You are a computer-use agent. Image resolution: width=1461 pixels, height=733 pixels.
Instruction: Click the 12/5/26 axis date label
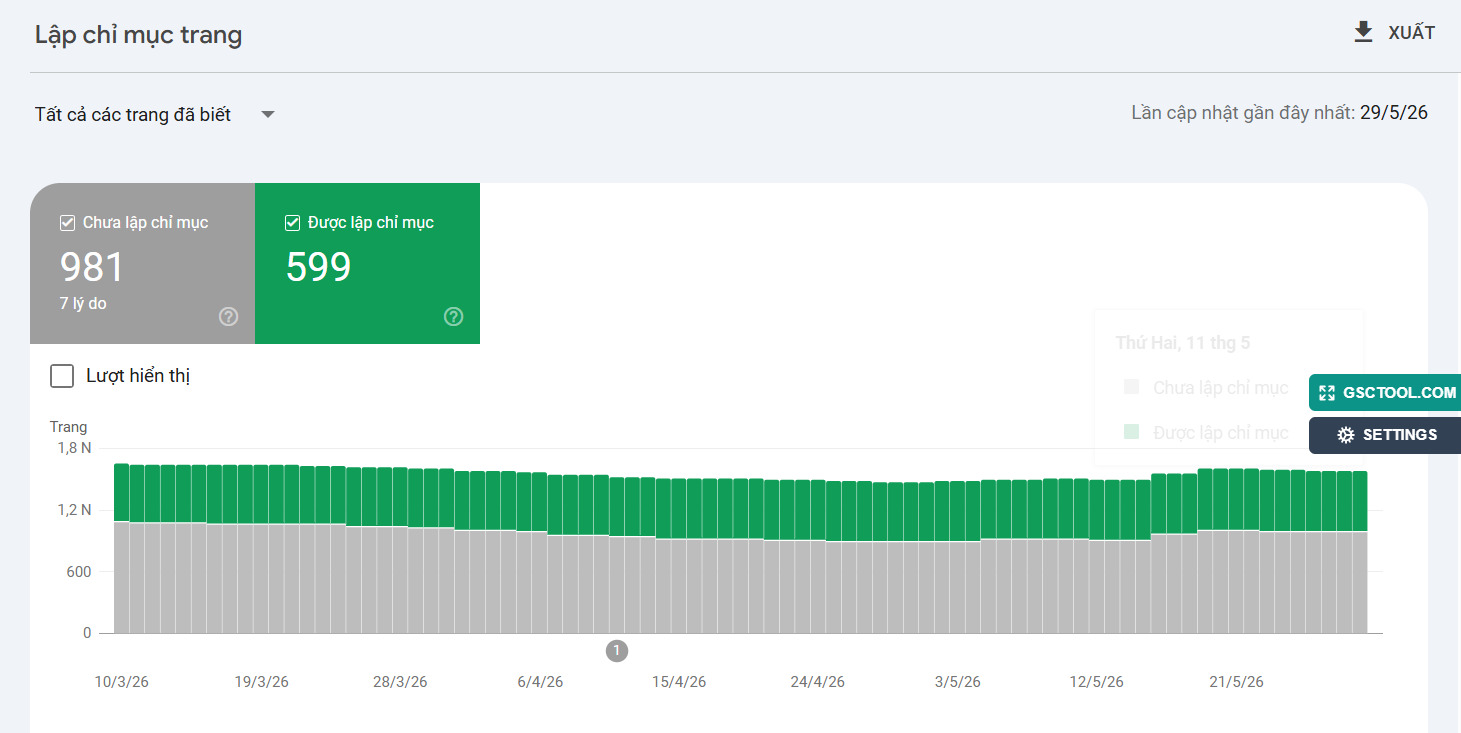click(x=1097, y=682)
